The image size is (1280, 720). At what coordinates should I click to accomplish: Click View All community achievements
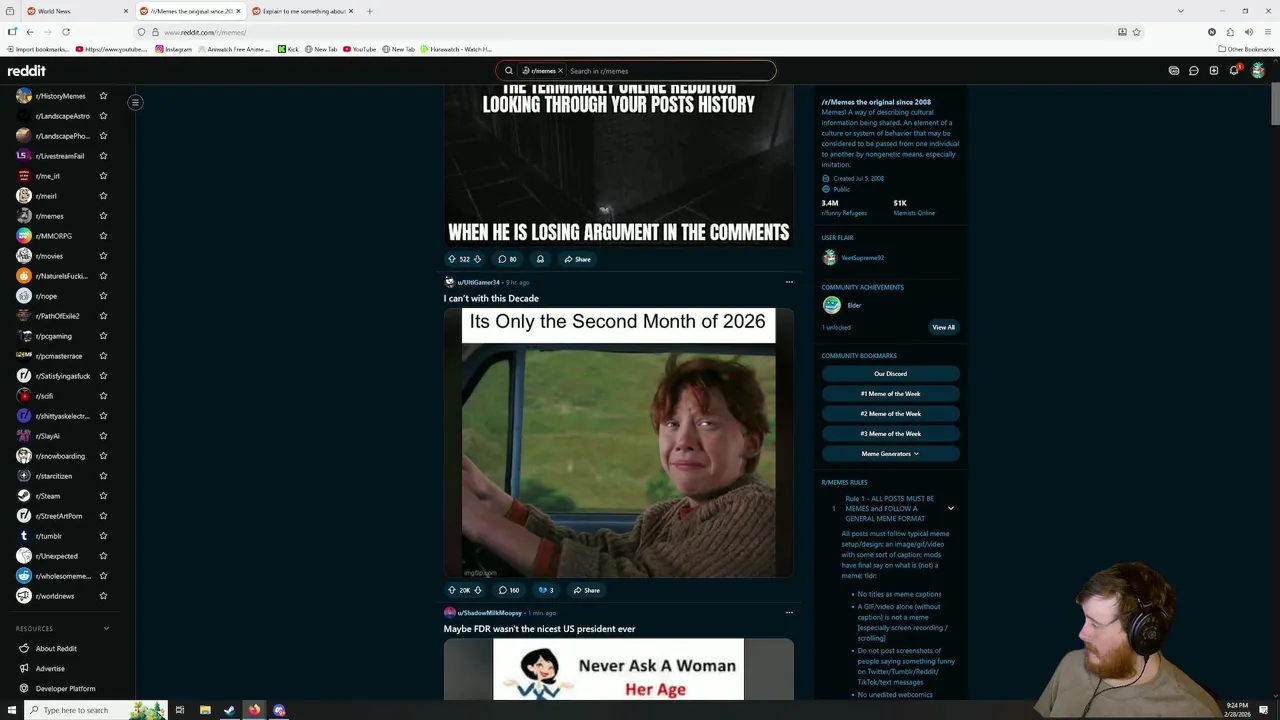tap(943, 327)
